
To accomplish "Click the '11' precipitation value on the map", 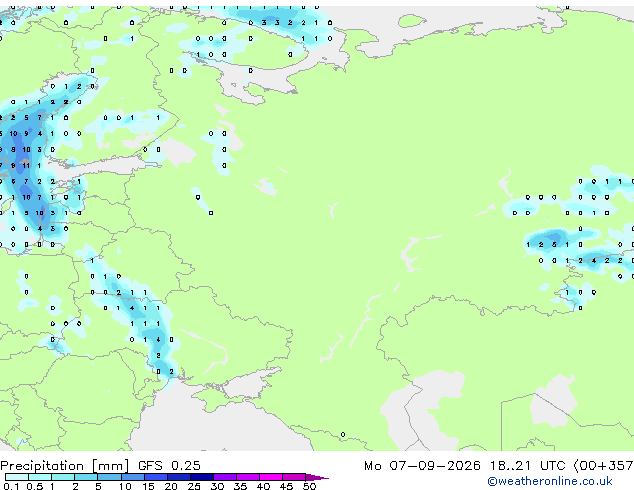I will tap(26, 165).
